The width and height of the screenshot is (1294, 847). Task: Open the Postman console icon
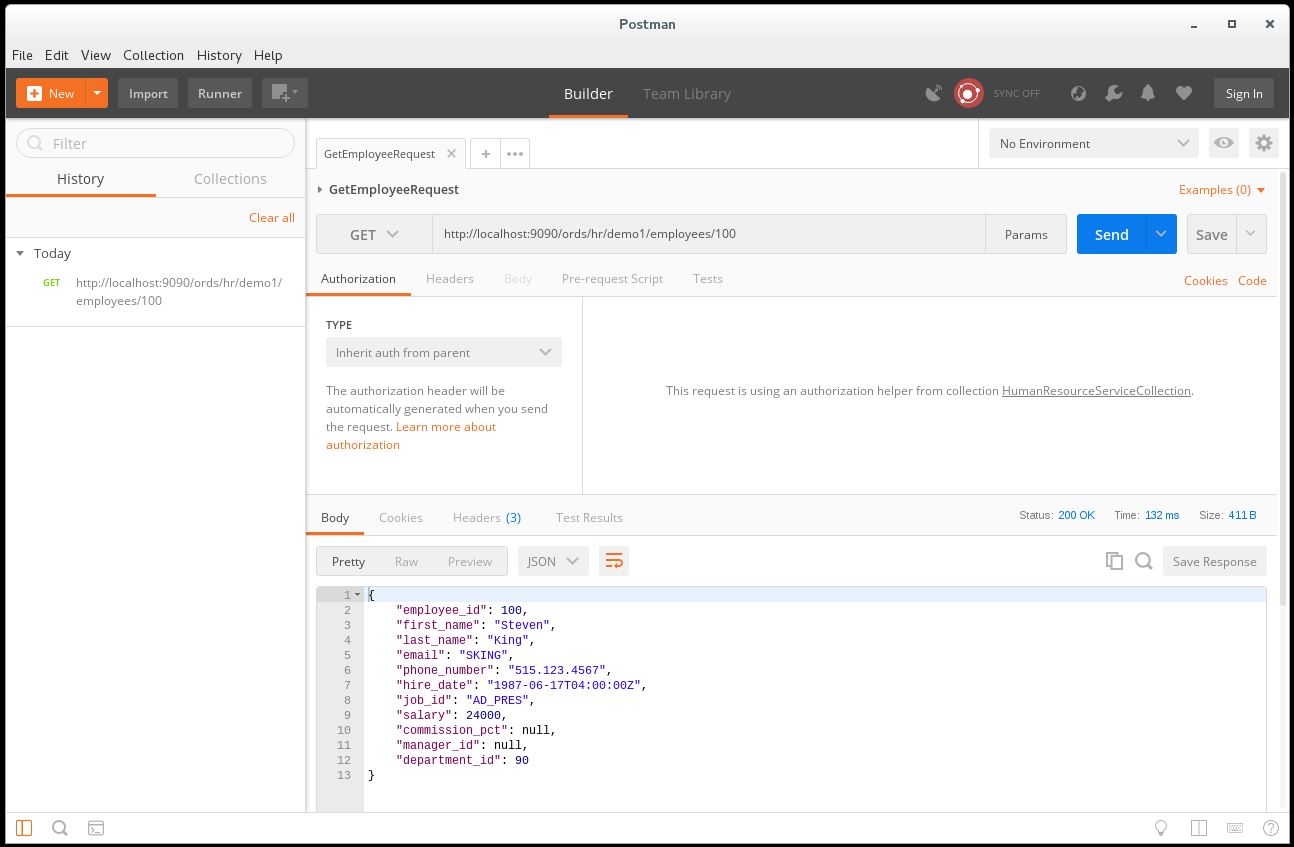96,828
